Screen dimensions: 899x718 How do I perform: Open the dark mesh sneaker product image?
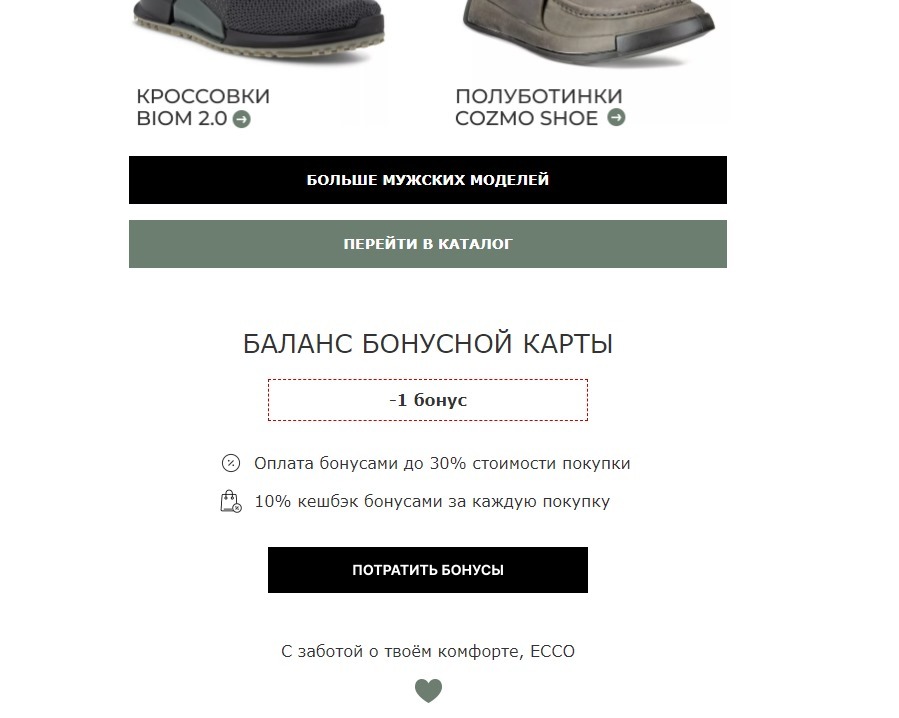(x=258, y=30)
